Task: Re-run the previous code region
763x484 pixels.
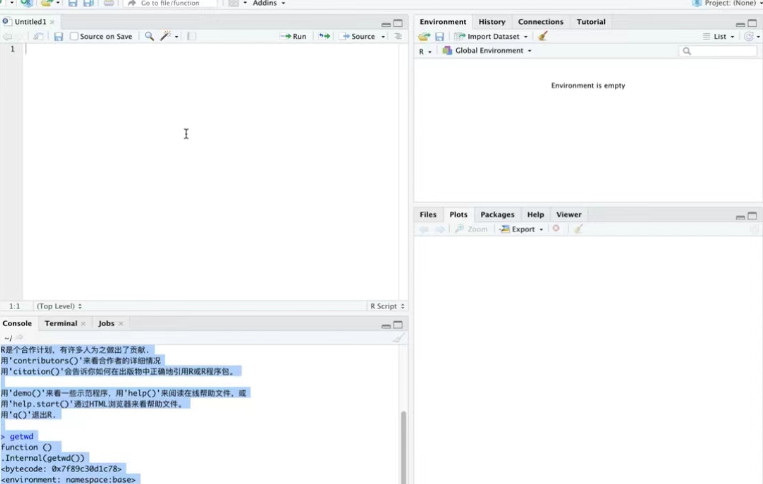Action: pos(324,36)
